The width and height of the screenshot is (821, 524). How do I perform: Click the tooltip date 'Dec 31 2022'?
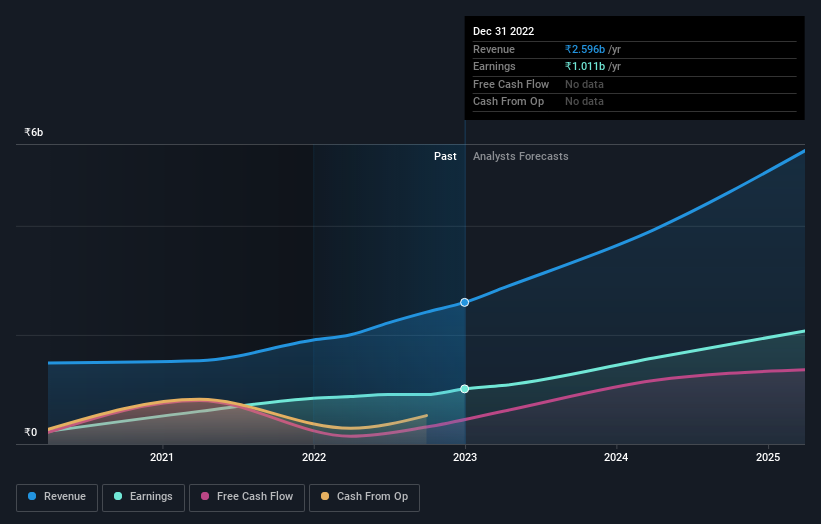(x=503, y=31)
